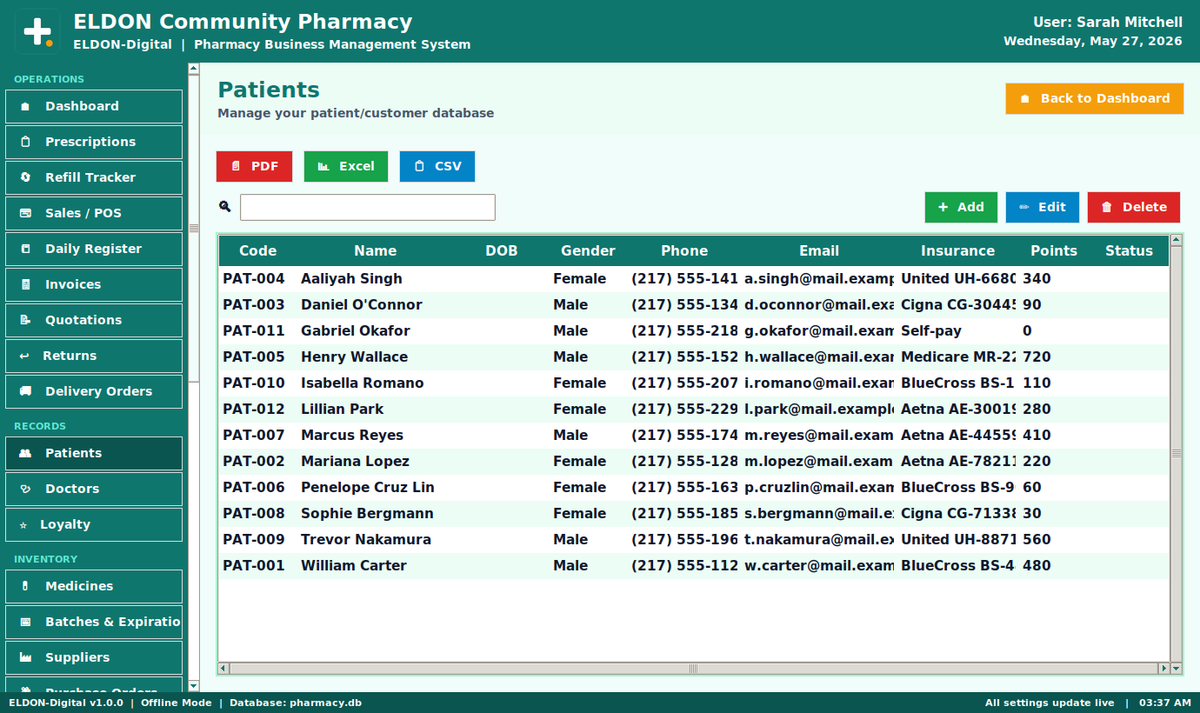Select Gabriel Okafor row
The image size is (1200, 713).
point(693,331)
